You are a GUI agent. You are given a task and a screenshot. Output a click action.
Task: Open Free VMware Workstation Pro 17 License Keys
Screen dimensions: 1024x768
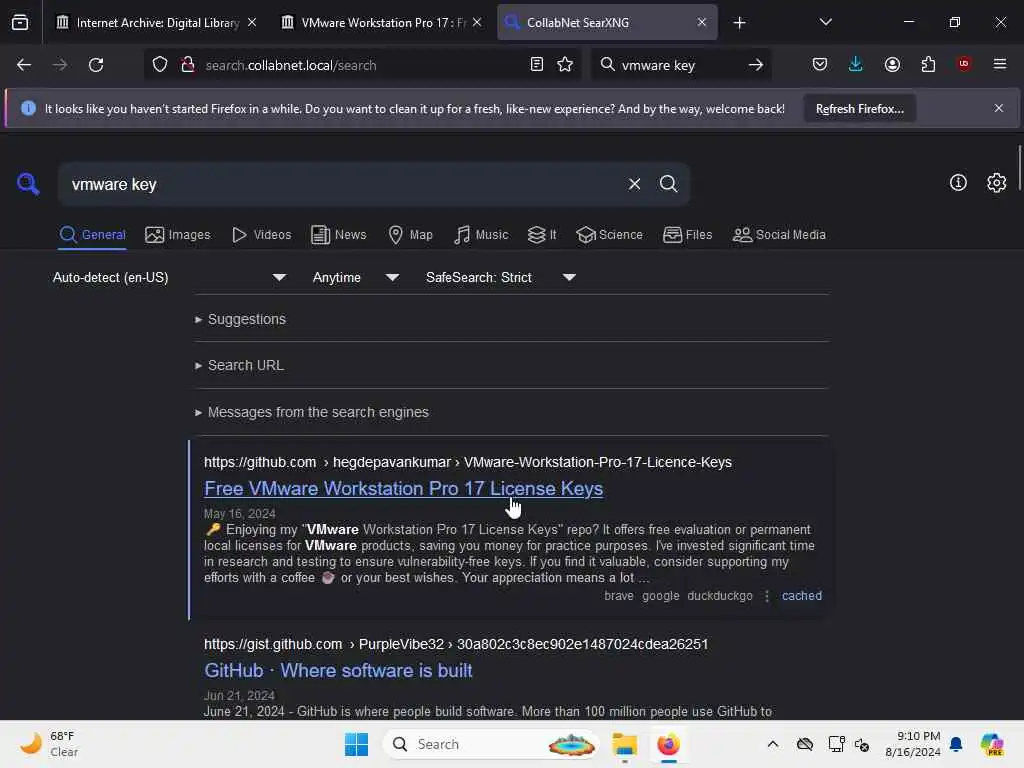tap(403, 488)
